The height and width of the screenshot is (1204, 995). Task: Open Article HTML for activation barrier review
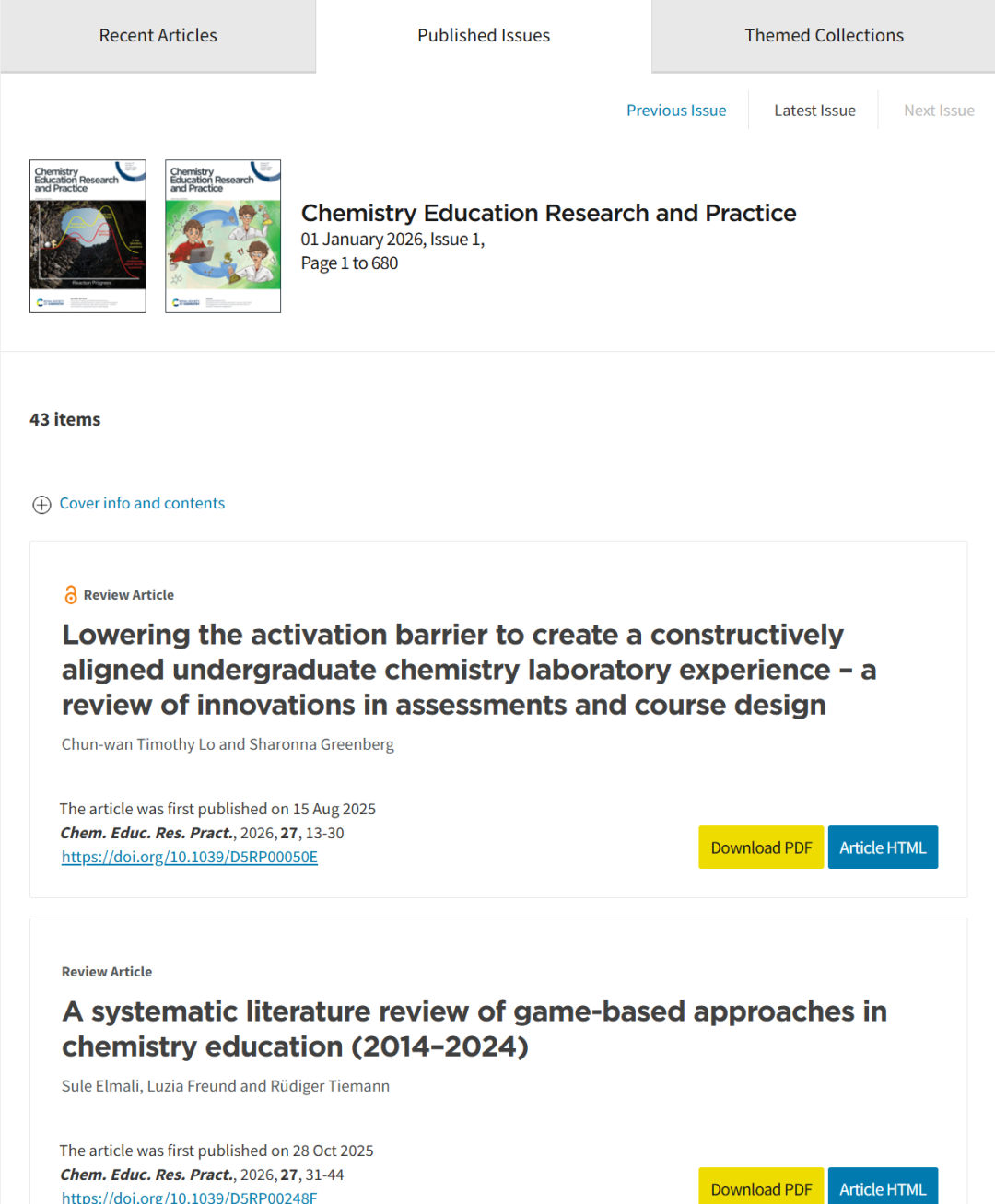click(882, 847)
